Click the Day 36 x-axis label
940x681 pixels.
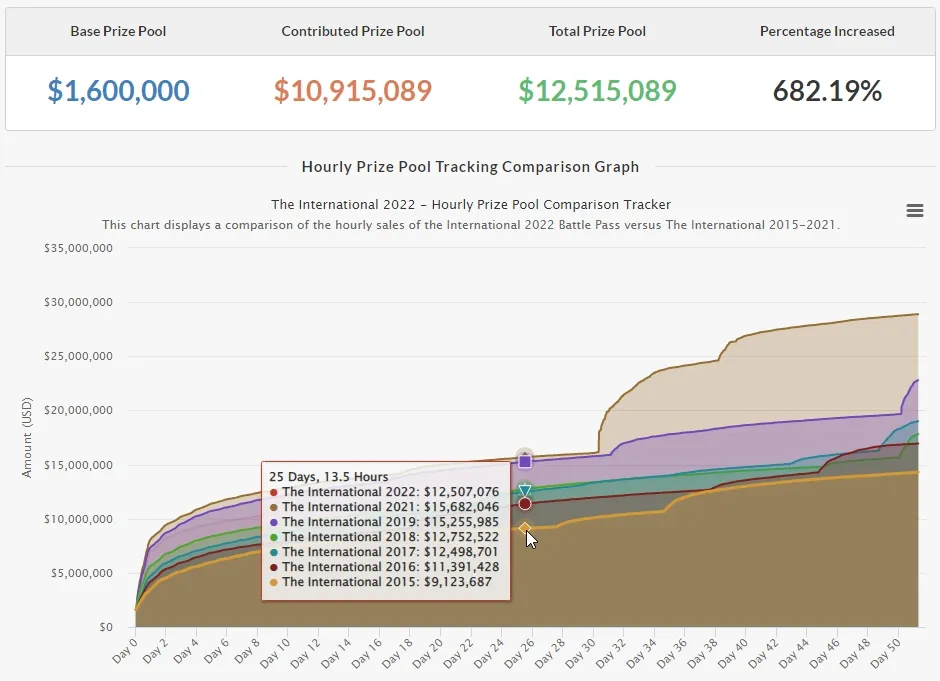click(x=671, y=653)
